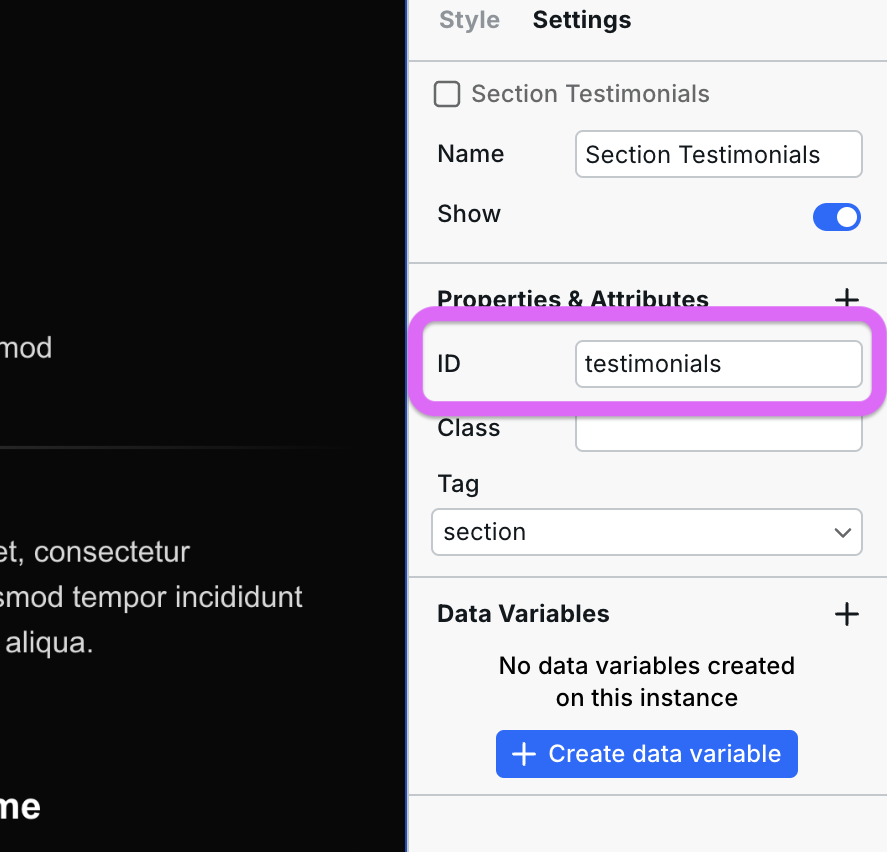
Task: Open the Settings tab
Action: click(x=581, y=20)
